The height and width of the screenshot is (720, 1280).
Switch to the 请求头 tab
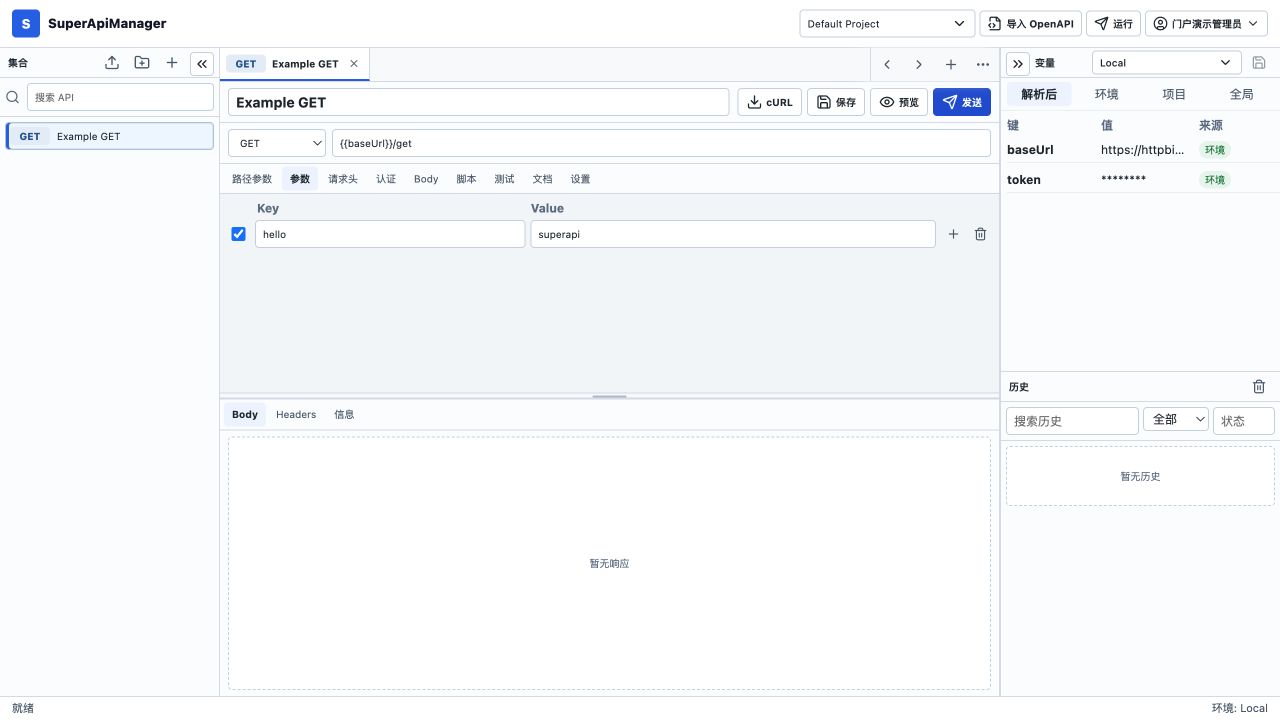coord(343,179)
